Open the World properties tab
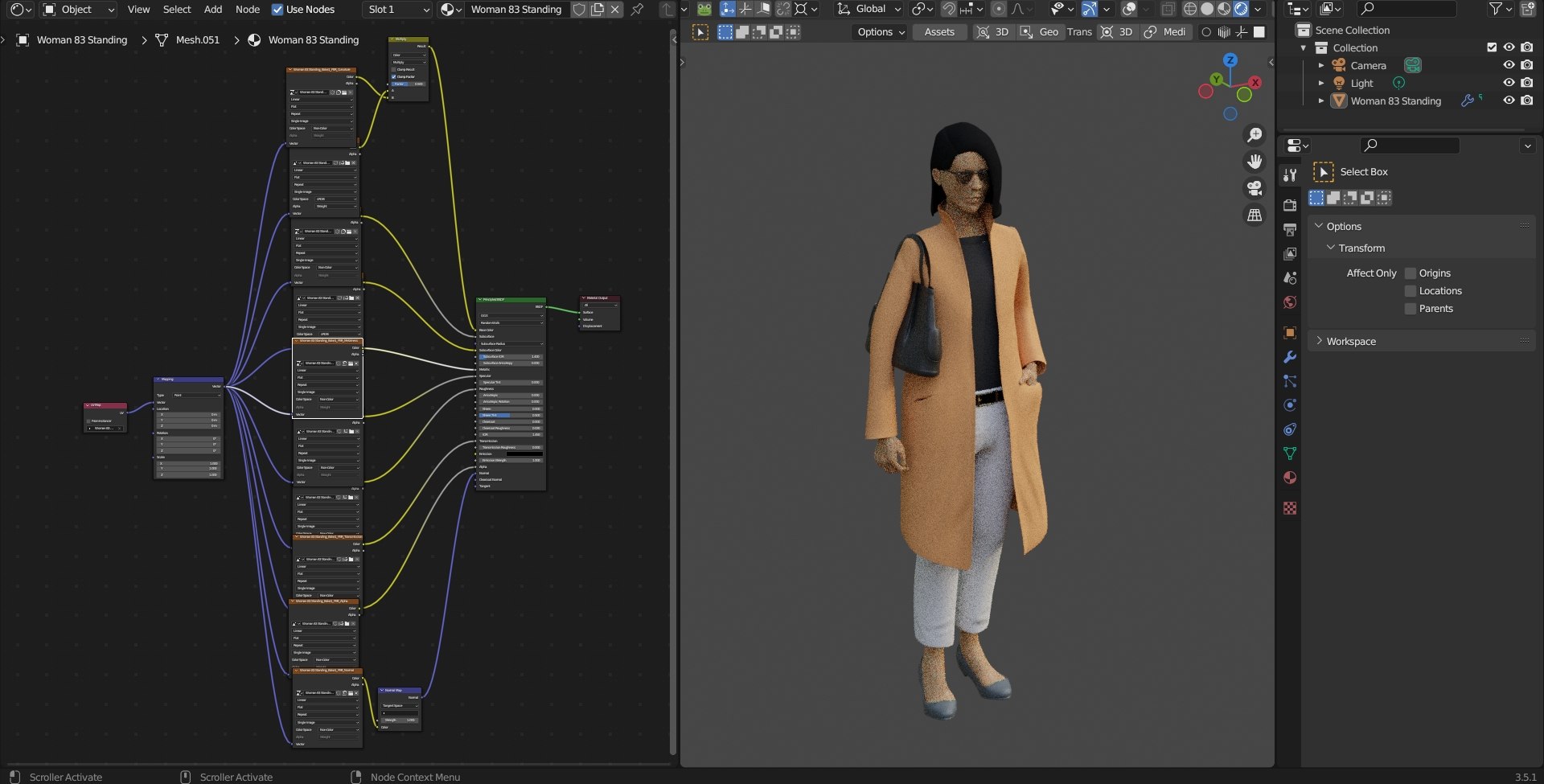Image resolution: width=1544 pixels, height=784 pixels. [1290, 302]
